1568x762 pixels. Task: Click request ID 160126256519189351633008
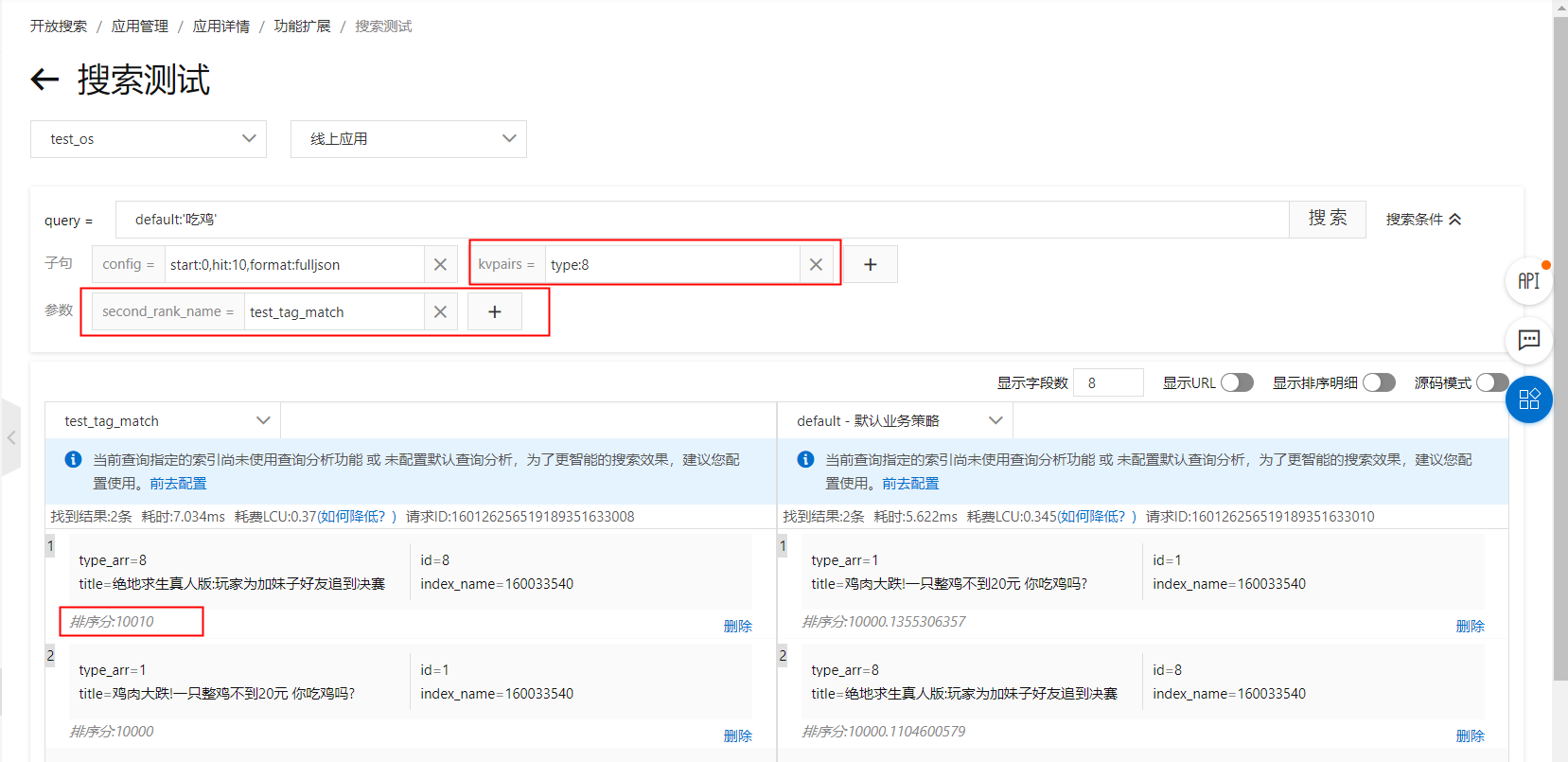pyautogui.click(x=520, y=517)
